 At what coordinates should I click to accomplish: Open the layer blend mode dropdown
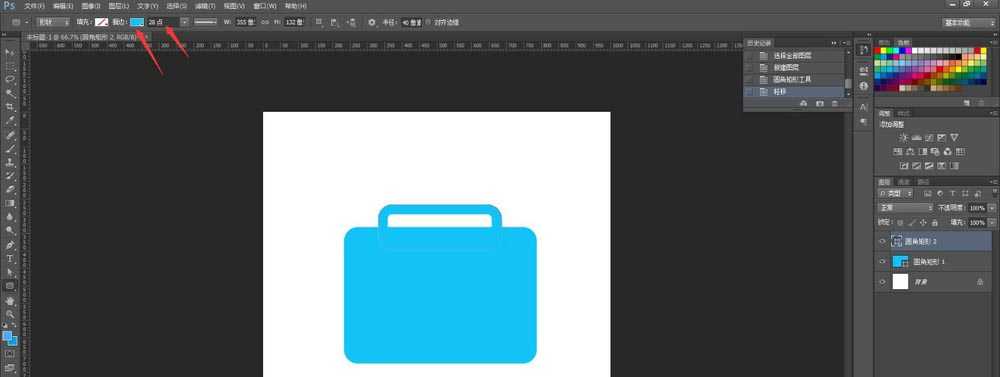pyautogui.click(x=906, y=208)
